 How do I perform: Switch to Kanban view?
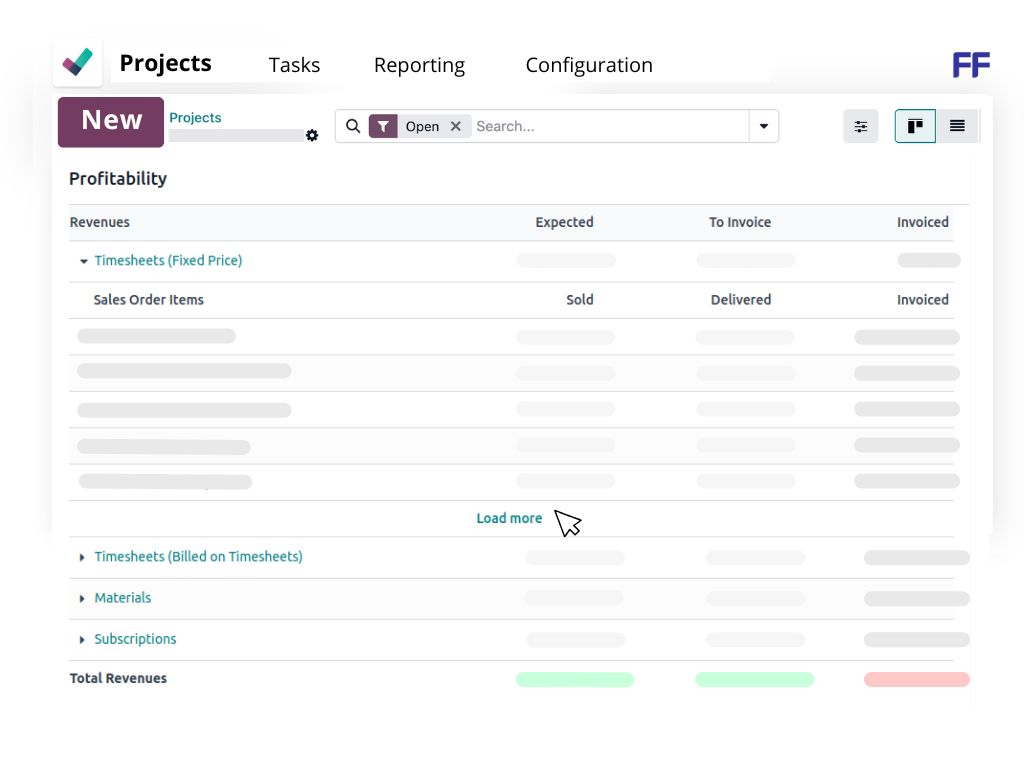click(915, 127)
